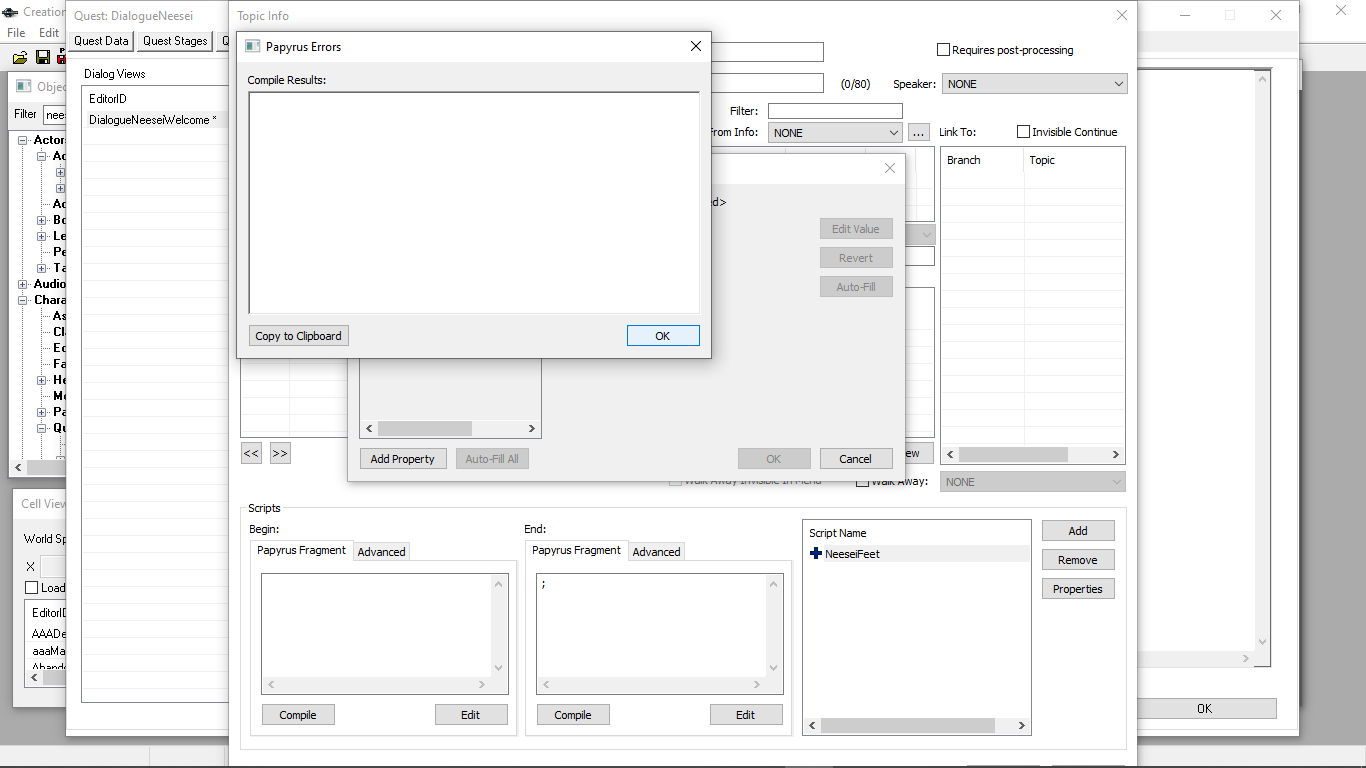The height and width of the screenshot is (768, 1366).
Task: Check the Walk Away checkbox
Action: (x=862, y=482)
